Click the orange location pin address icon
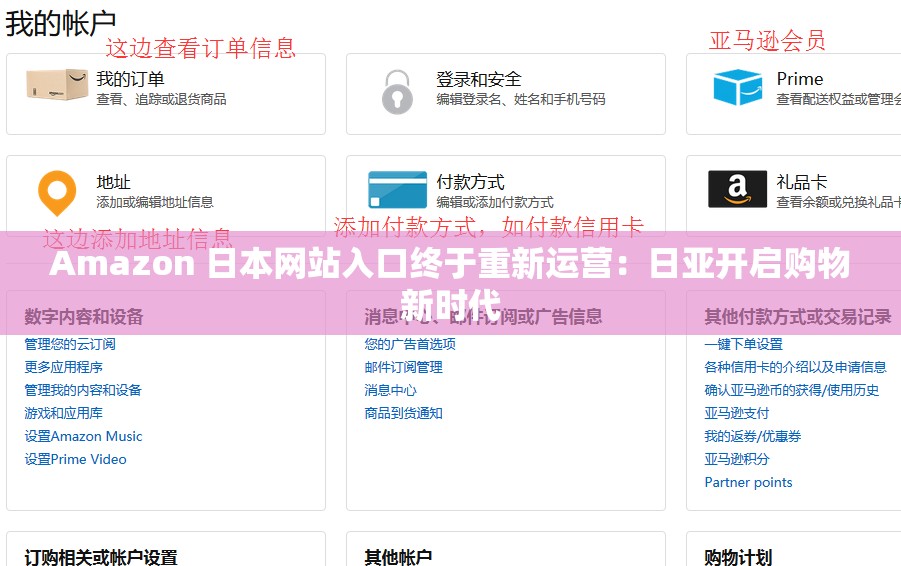Viewport: 901px width, 566px height. tap(57, 193)
